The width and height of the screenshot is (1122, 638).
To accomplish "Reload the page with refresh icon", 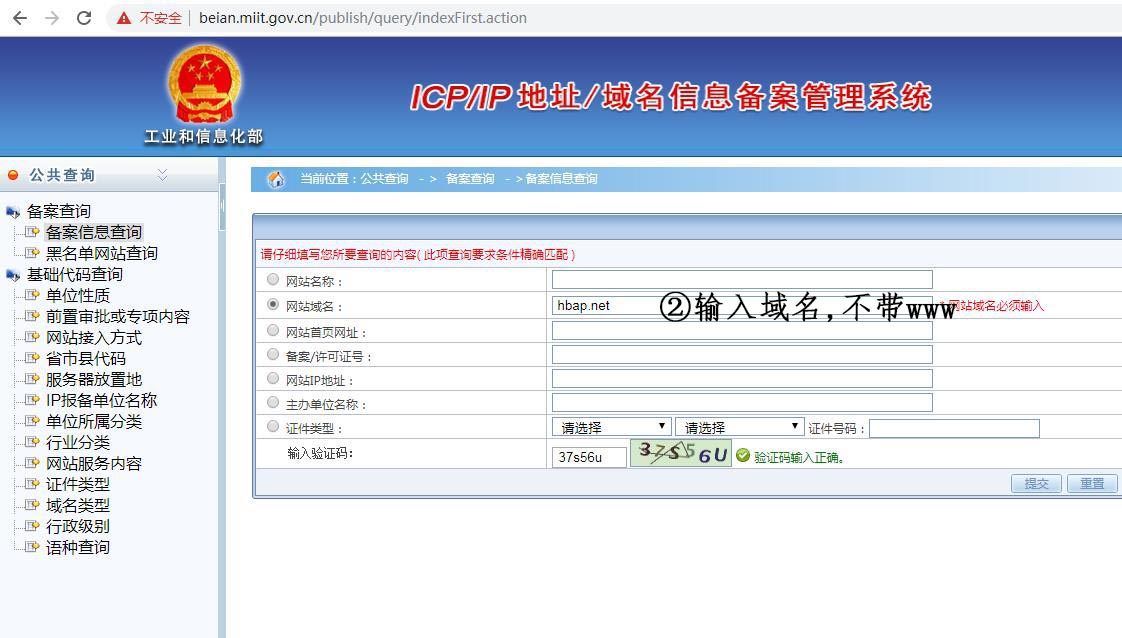I will [x=84, y=18].
